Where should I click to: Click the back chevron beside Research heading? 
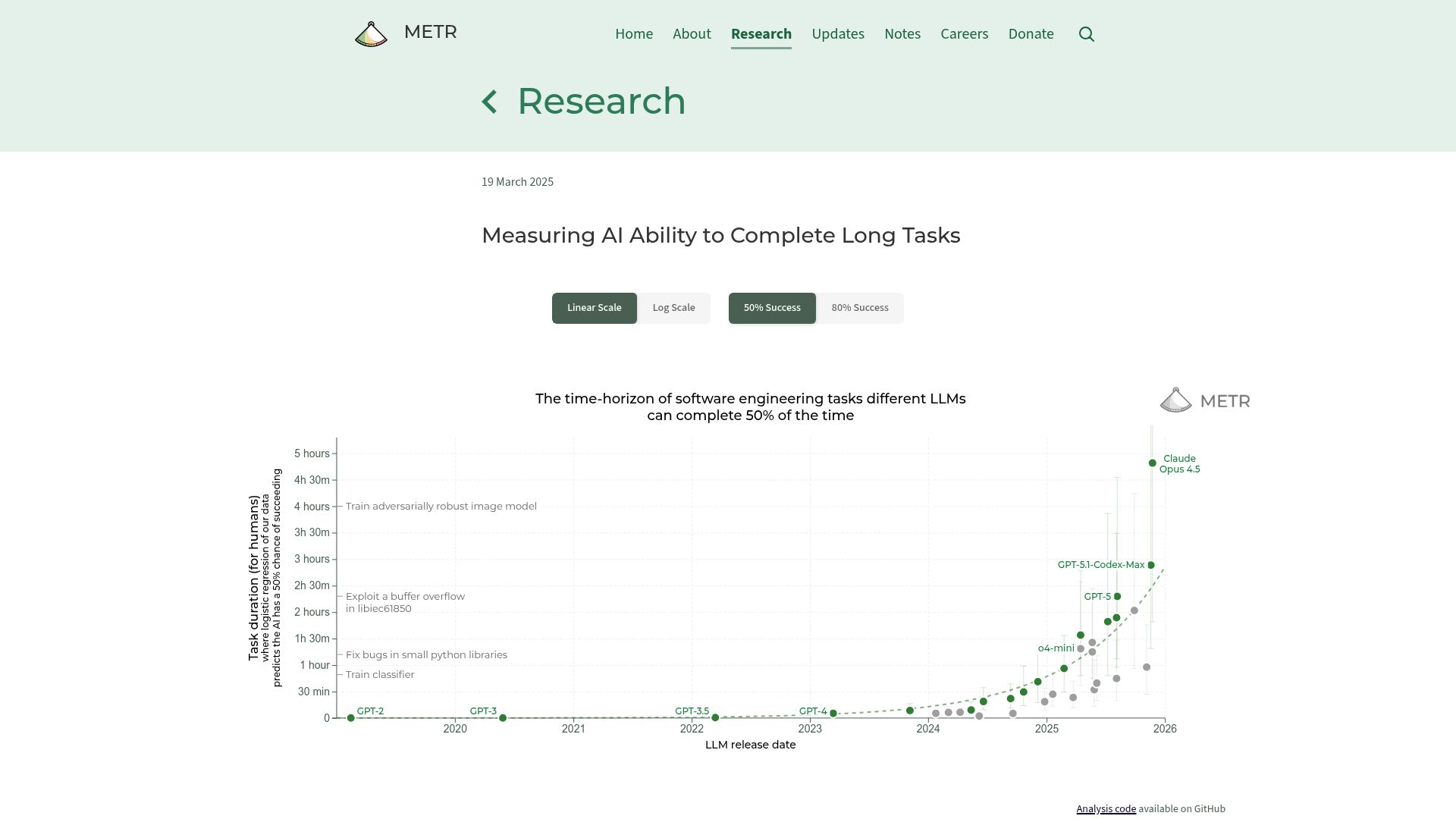(490, 102)
